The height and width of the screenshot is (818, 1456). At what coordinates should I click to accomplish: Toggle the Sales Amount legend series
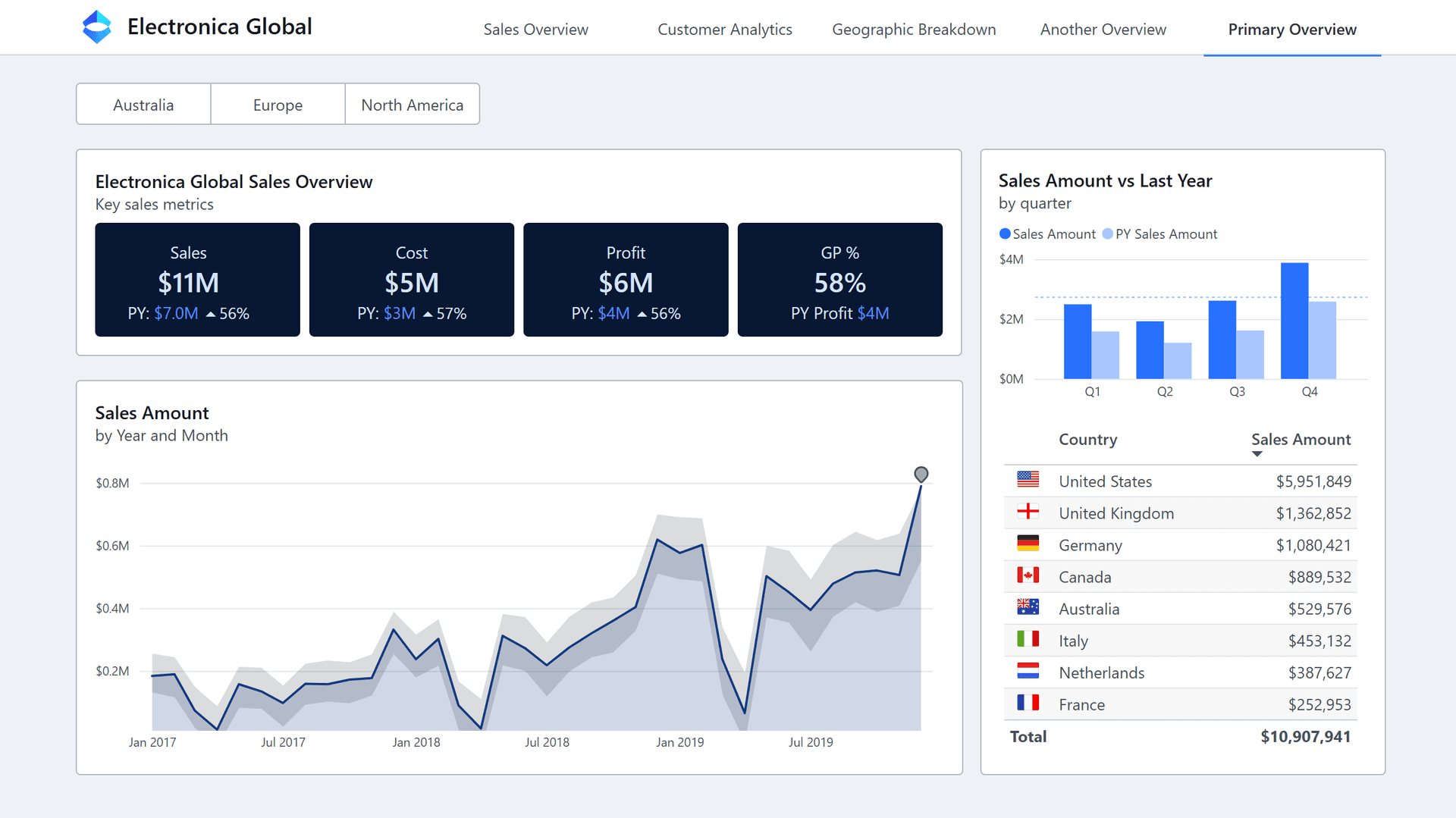(x=1046, y=233)
